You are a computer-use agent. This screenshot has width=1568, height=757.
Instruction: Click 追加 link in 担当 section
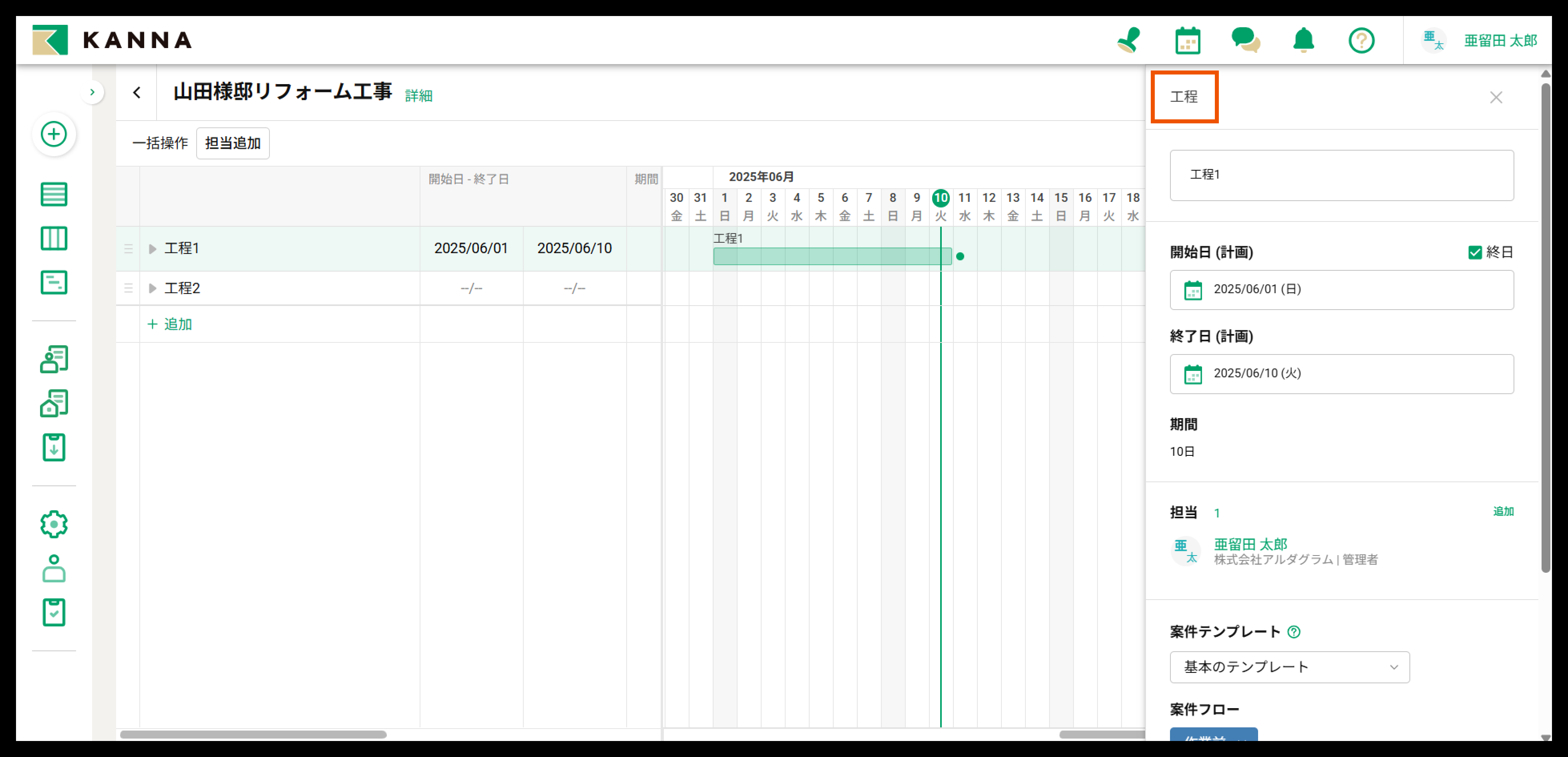(x=1503, y=511)
